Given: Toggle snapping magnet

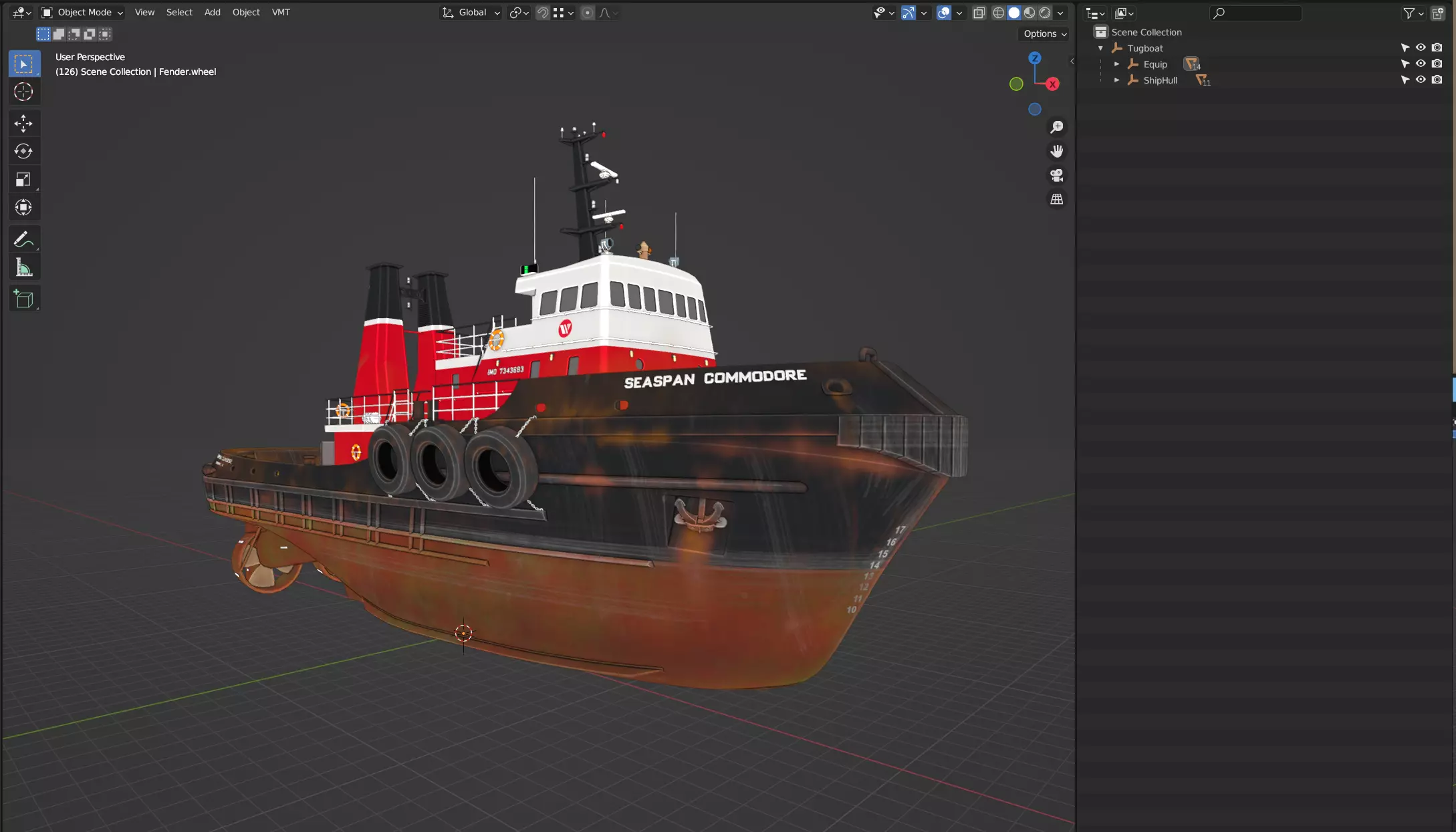Looking at the screenshot, I should click(x=543, y=13).
